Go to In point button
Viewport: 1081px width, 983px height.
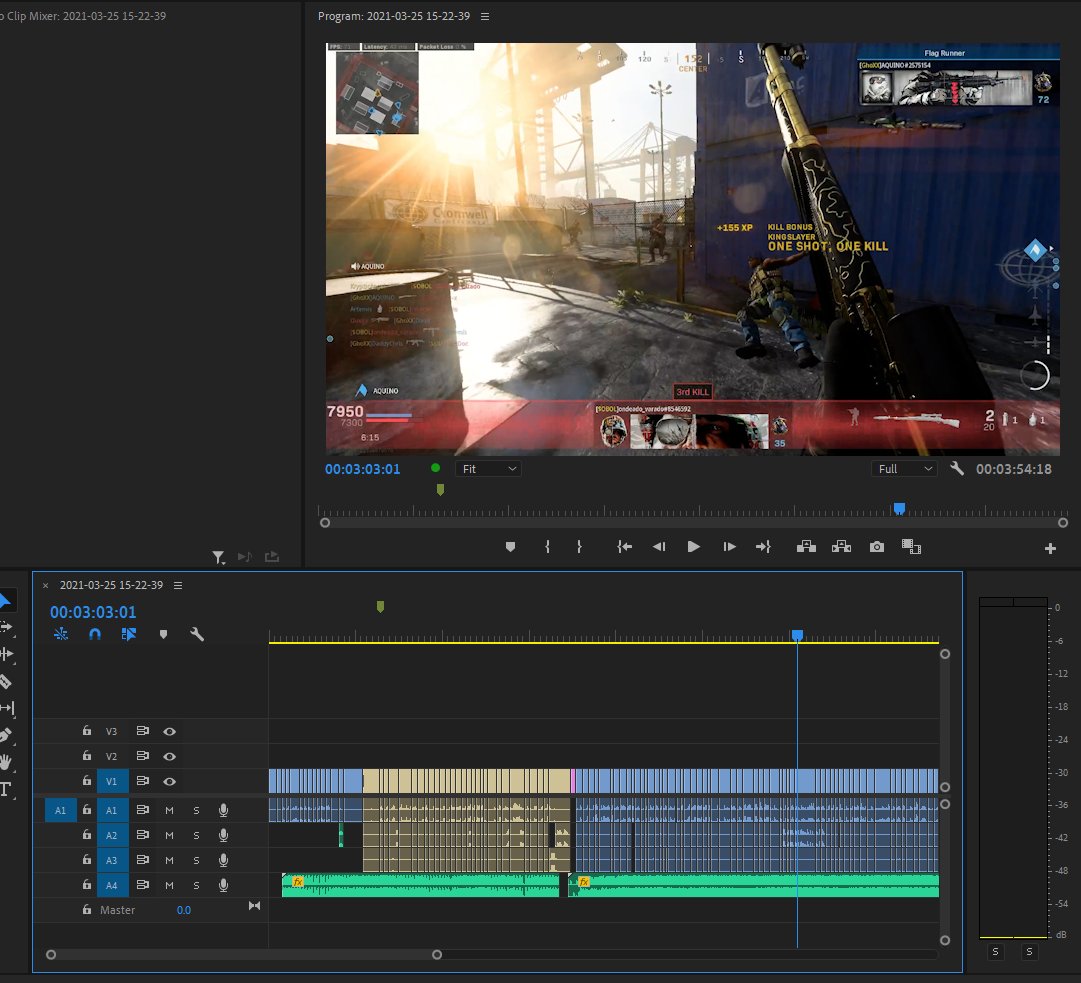click(625, 547)
